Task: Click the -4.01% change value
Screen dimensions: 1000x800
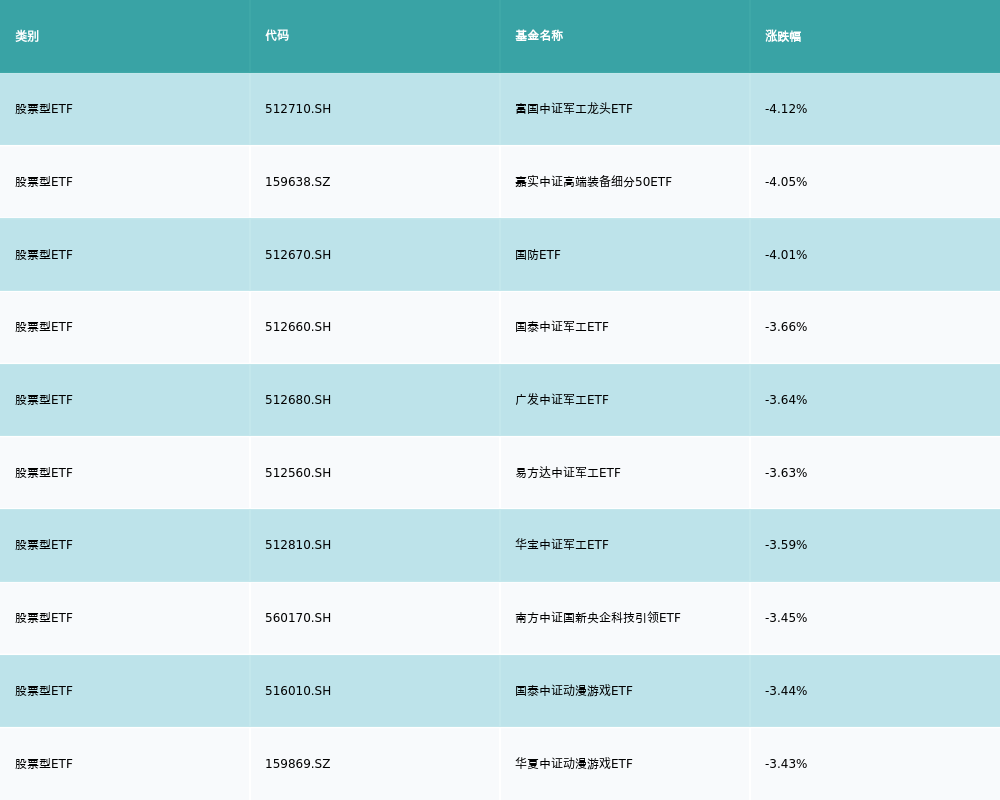Action: tap(786, 255)
